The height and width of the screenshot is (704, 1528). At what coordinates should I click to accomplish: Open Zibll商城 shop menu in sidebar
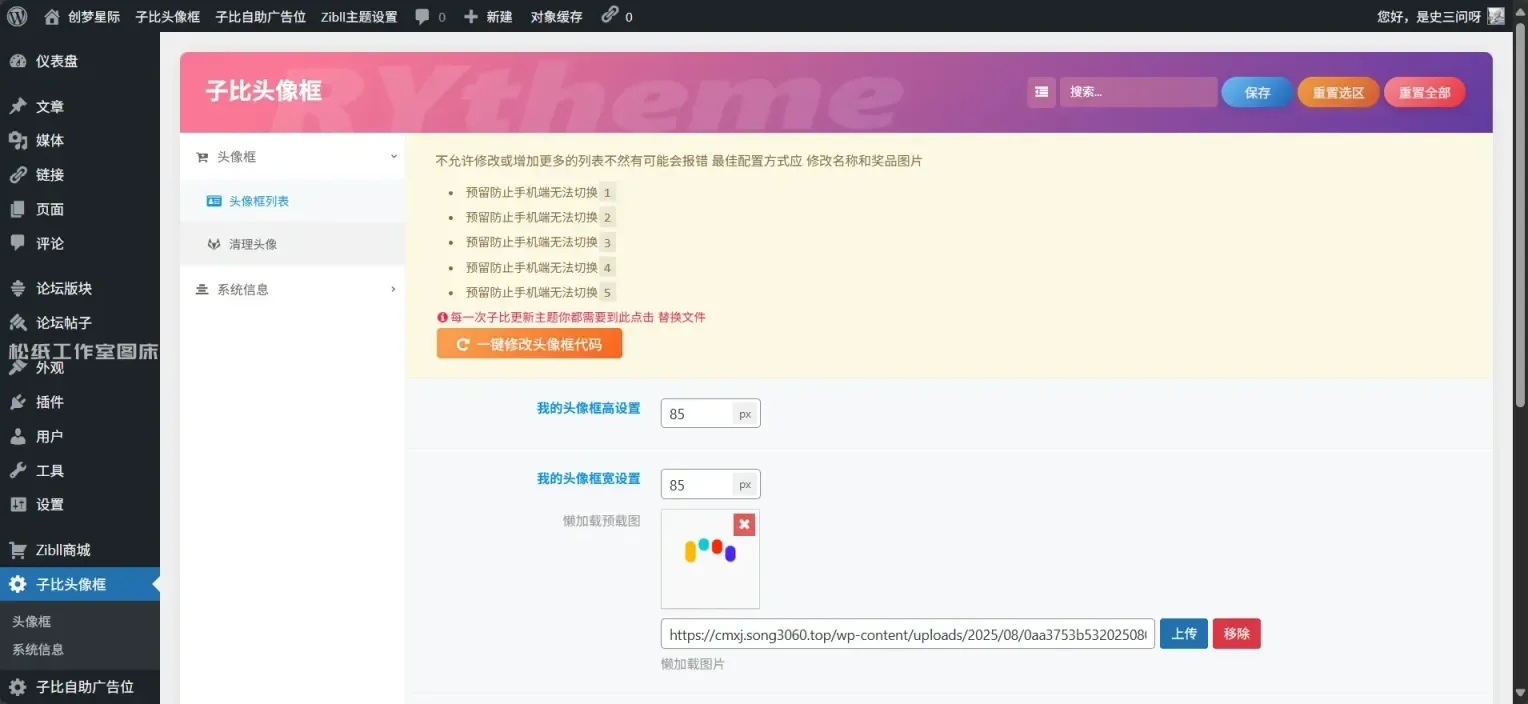(x=62, y=550)
